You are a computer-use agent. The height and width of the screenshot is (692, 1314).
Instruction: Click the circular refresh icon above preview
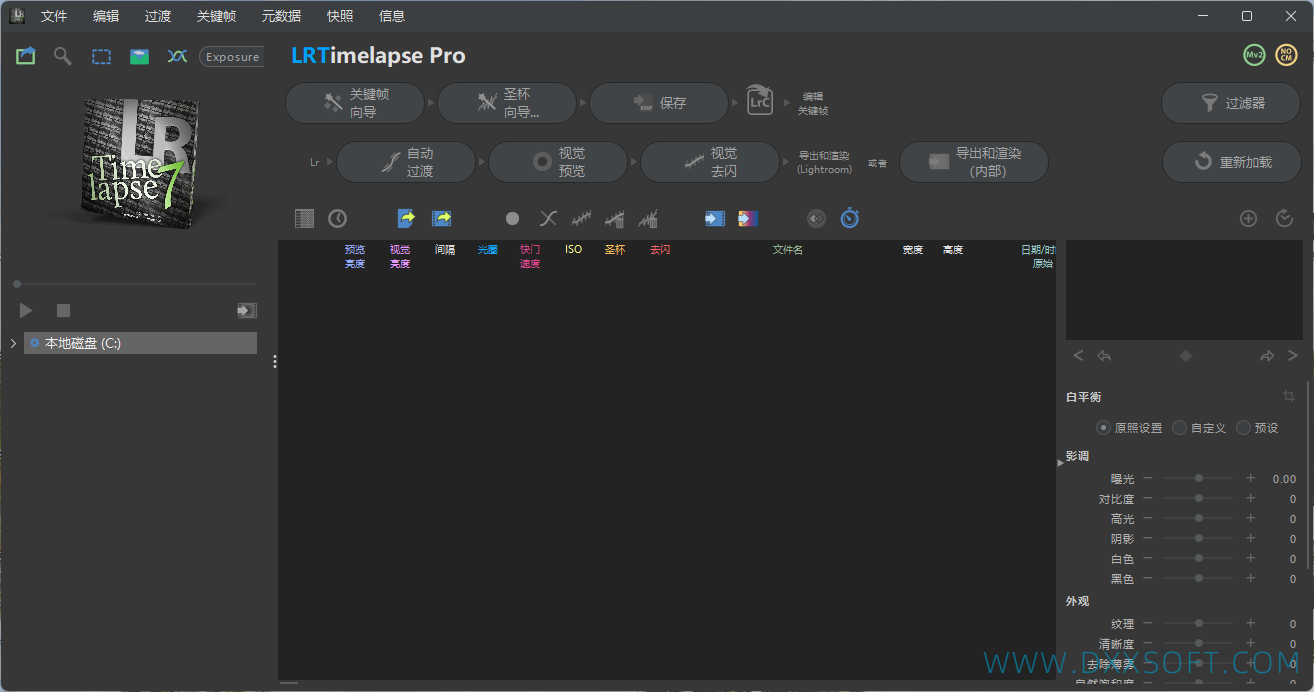pos(1285,218)
